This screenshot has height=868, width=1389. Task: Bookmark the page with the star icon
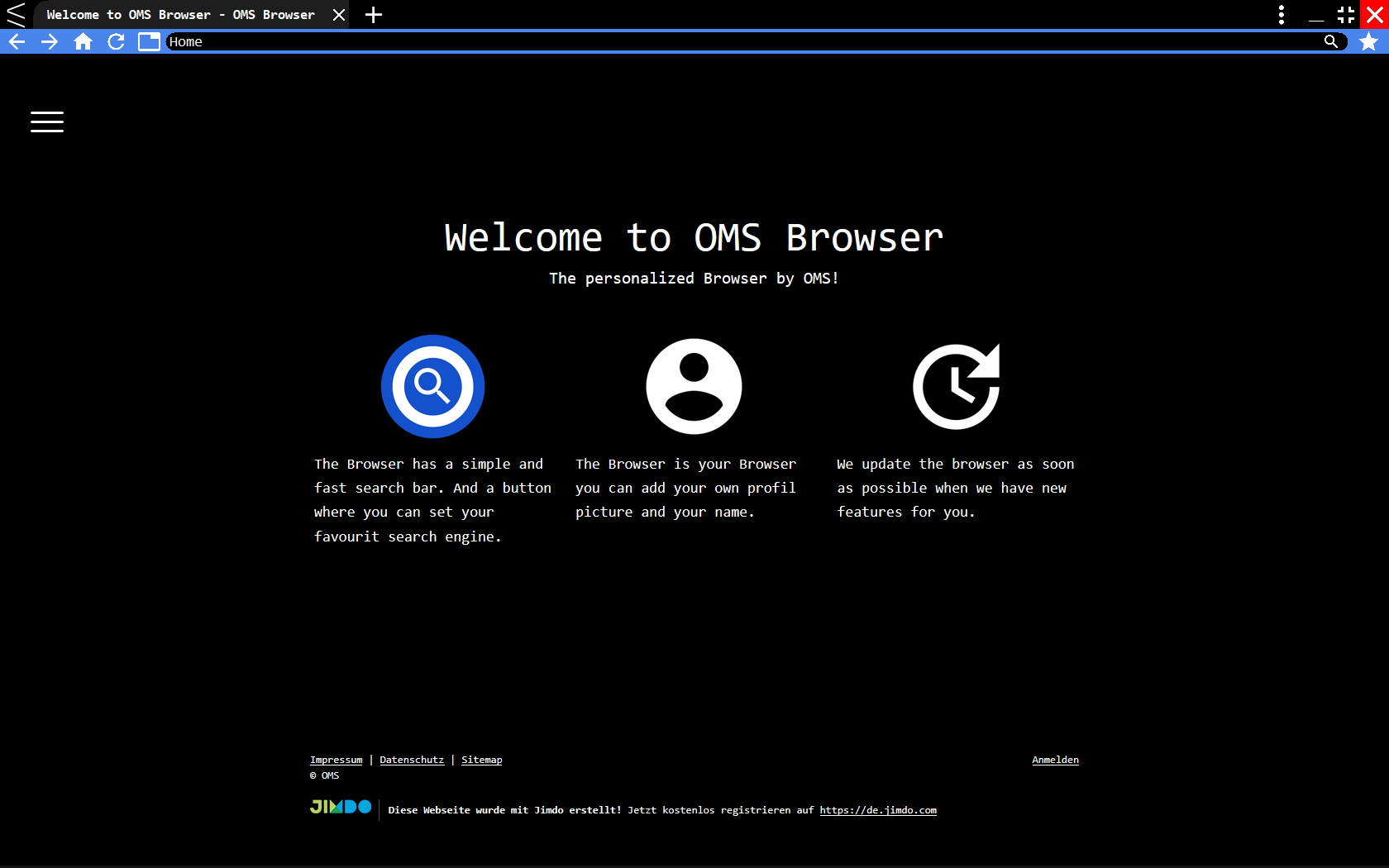click(1368, 41)
